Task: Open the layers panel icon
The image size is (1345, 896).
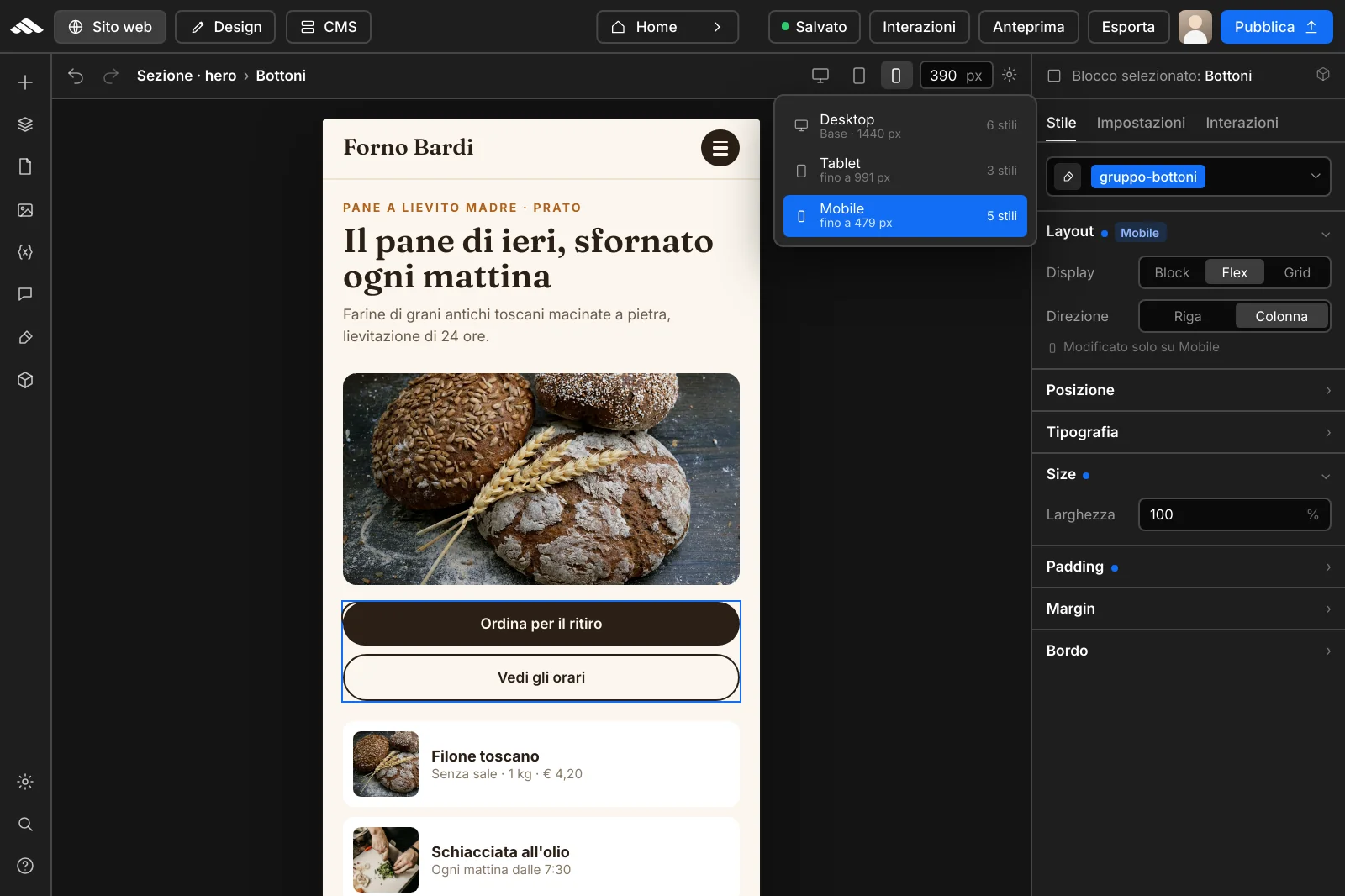Action: [x=25, y=124]
